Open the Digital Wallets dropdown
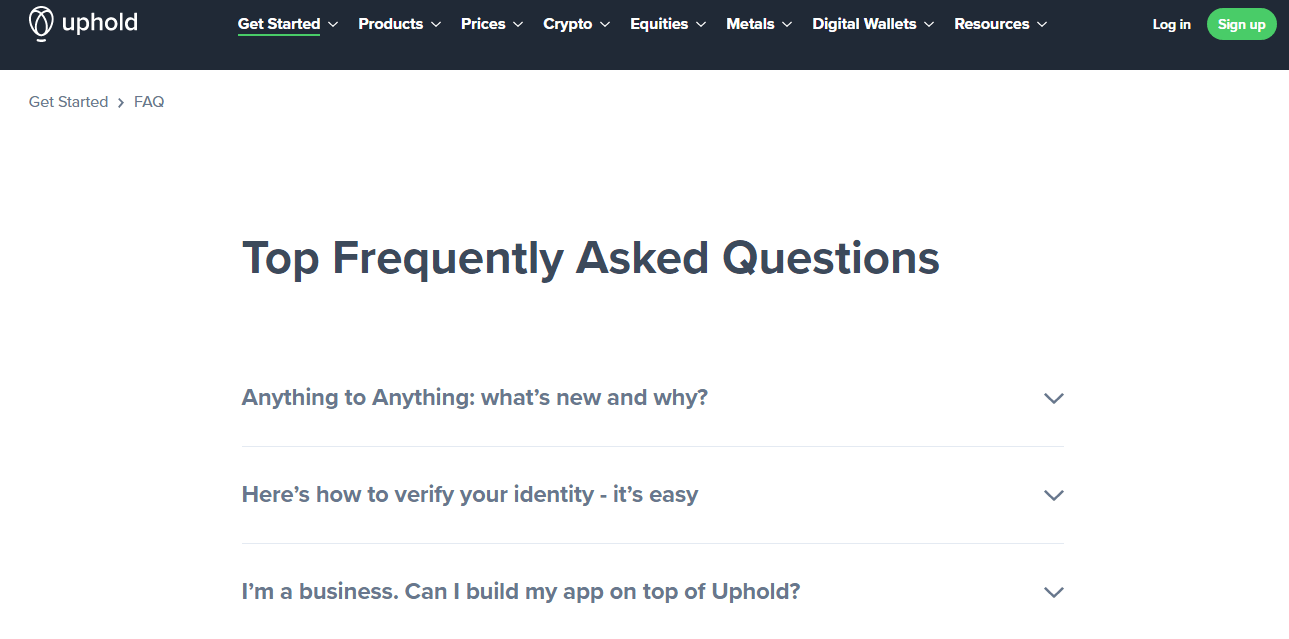This screenshot has height=639, width=1289. (865, 23)
